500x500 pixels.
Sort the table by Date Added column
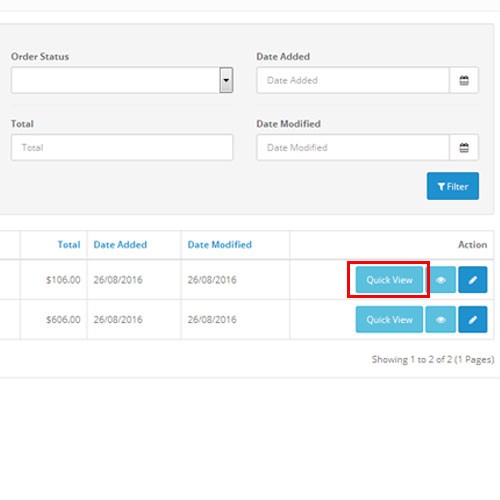(120, 245)
